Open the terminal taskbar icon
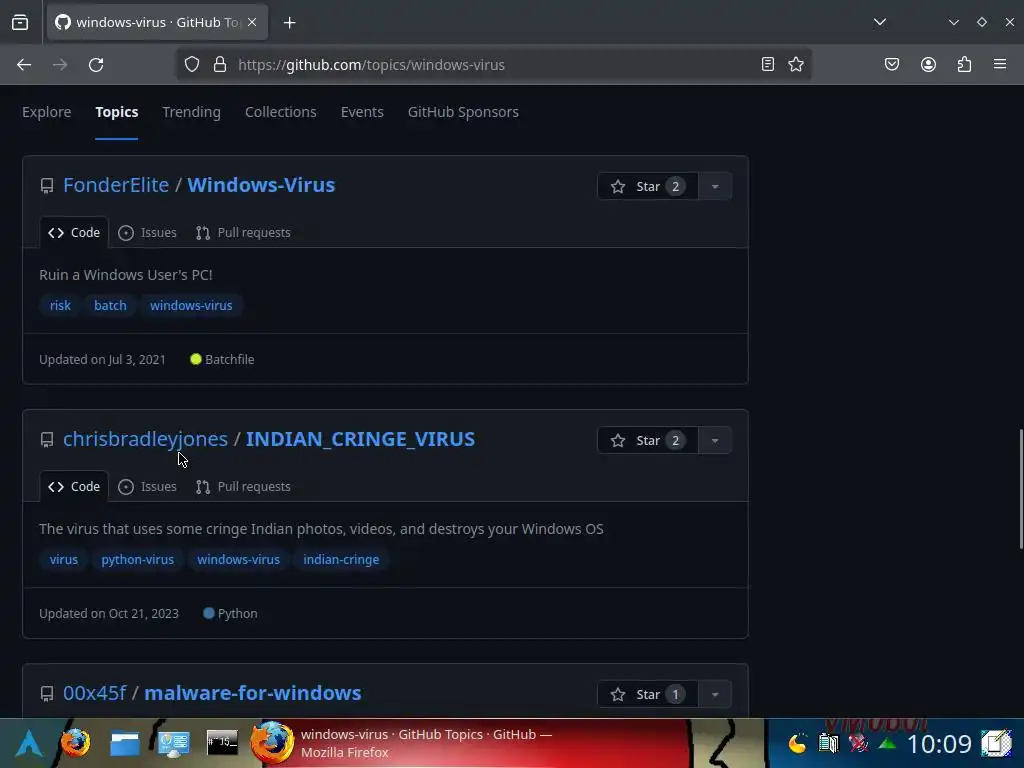The width and height of the screenshot is (1024, 768). (x=222, y=743)
